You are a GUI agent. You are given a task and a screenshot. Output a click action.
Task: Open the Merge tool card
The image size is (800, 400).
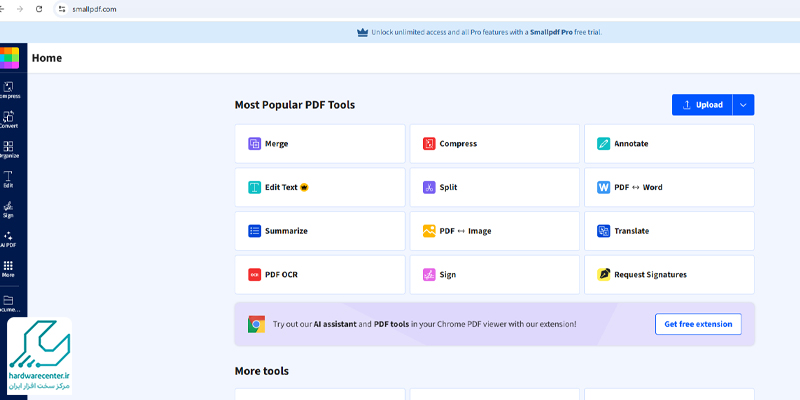point(320,144)
